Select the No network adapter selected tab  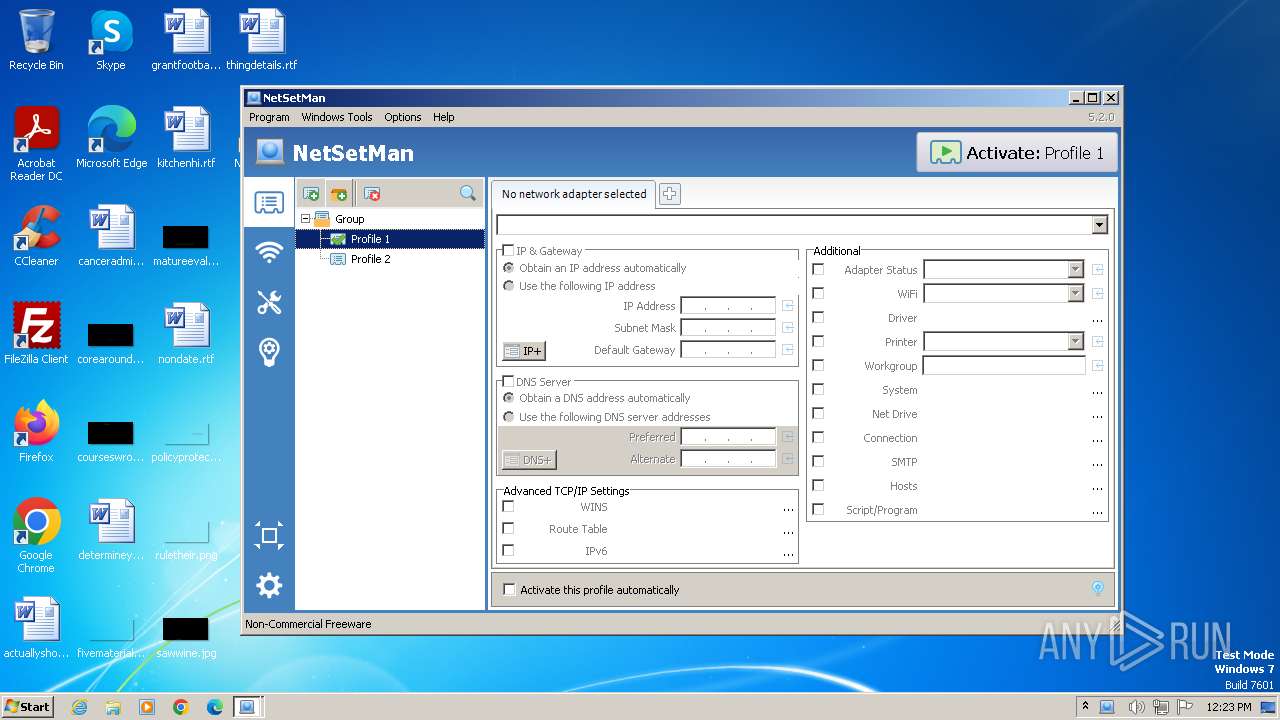[574, 194]
